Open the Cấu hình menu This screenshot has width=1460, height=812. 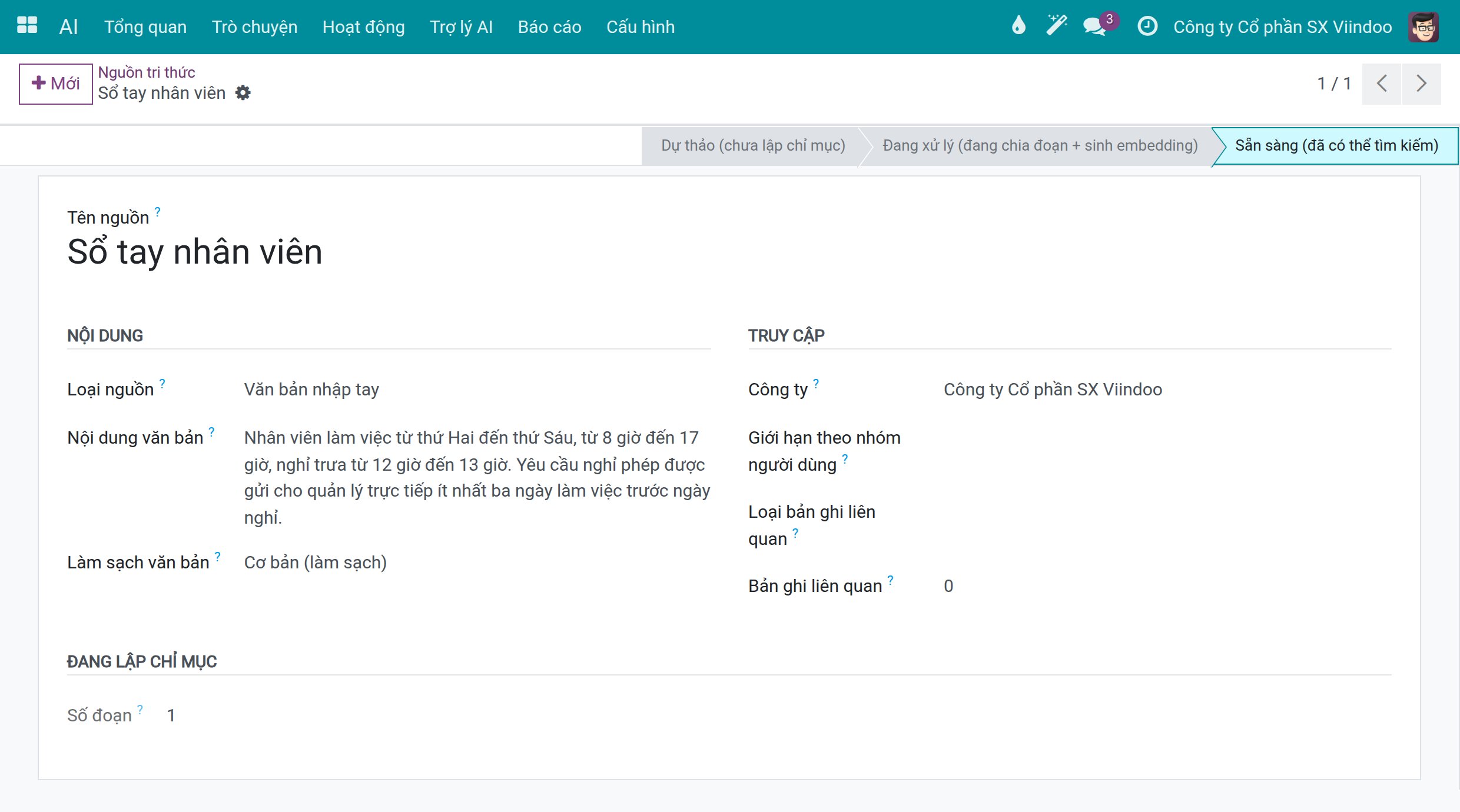[641, 27]
